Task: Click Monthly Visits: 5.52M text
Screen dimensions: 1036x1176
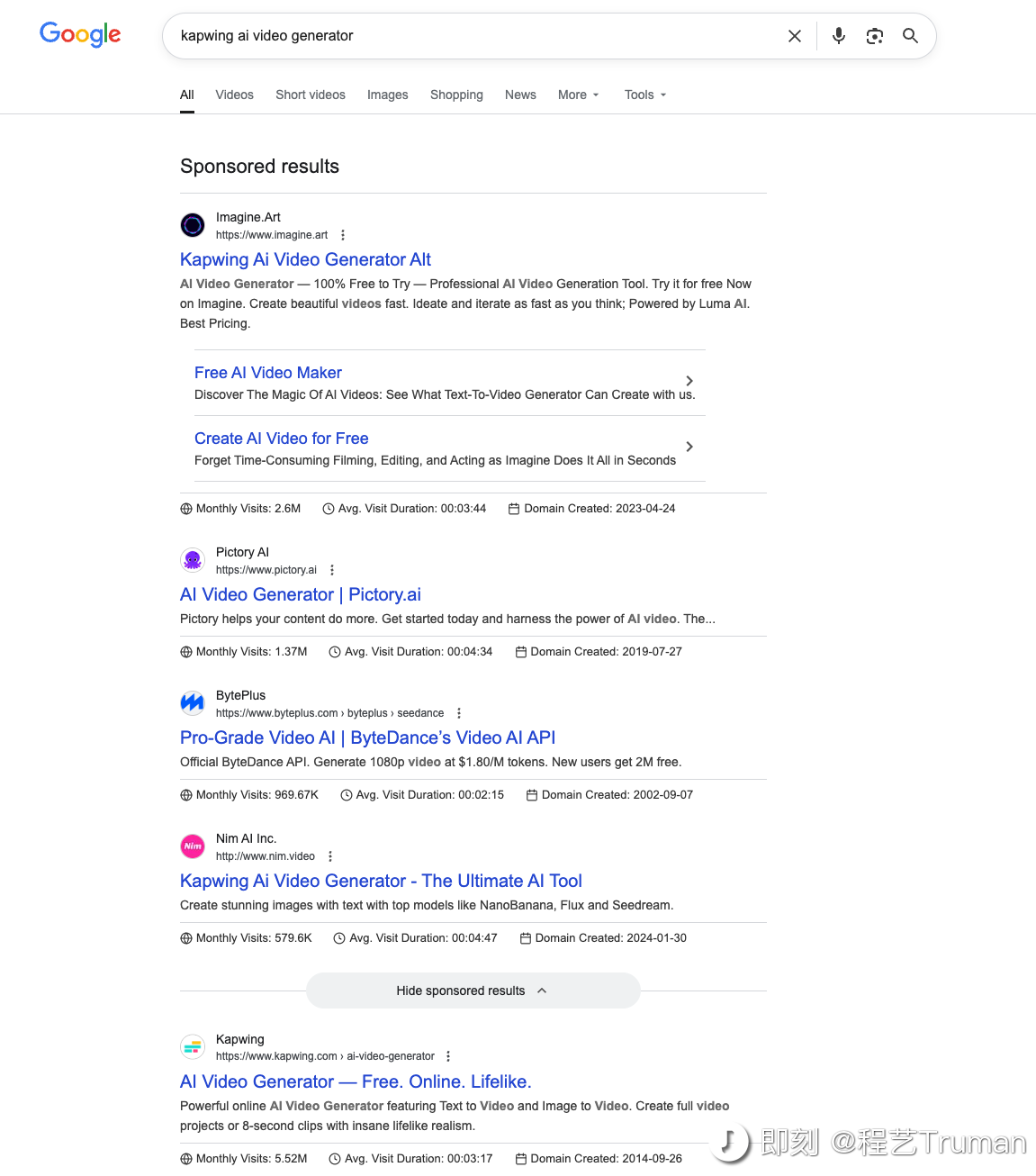Action: coord(252,1159)
